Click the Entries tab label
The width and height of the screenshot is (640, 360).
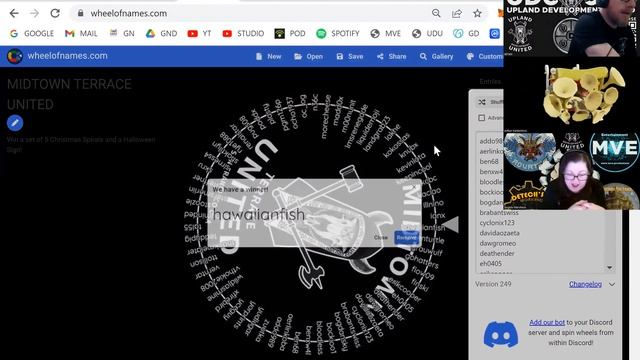[x=490, y=82]
